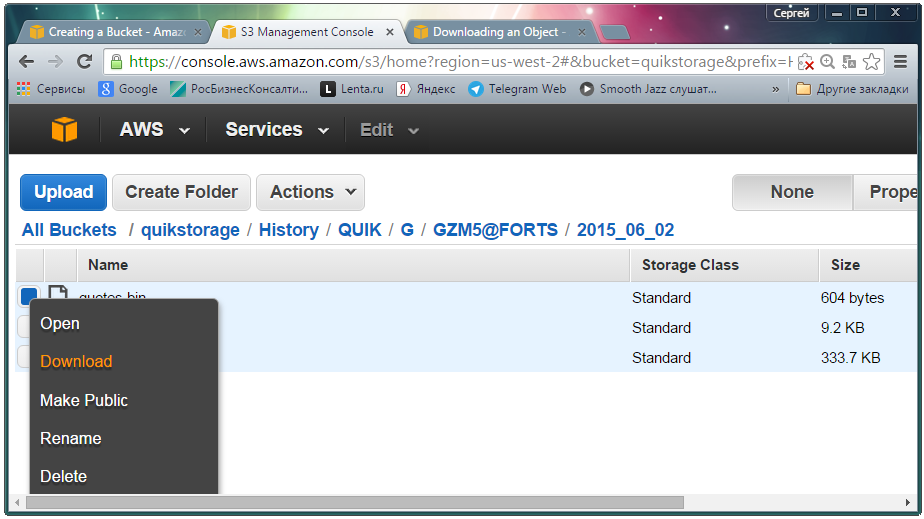
Task: Close the Creating a Bucket tab
Action: 198,32
